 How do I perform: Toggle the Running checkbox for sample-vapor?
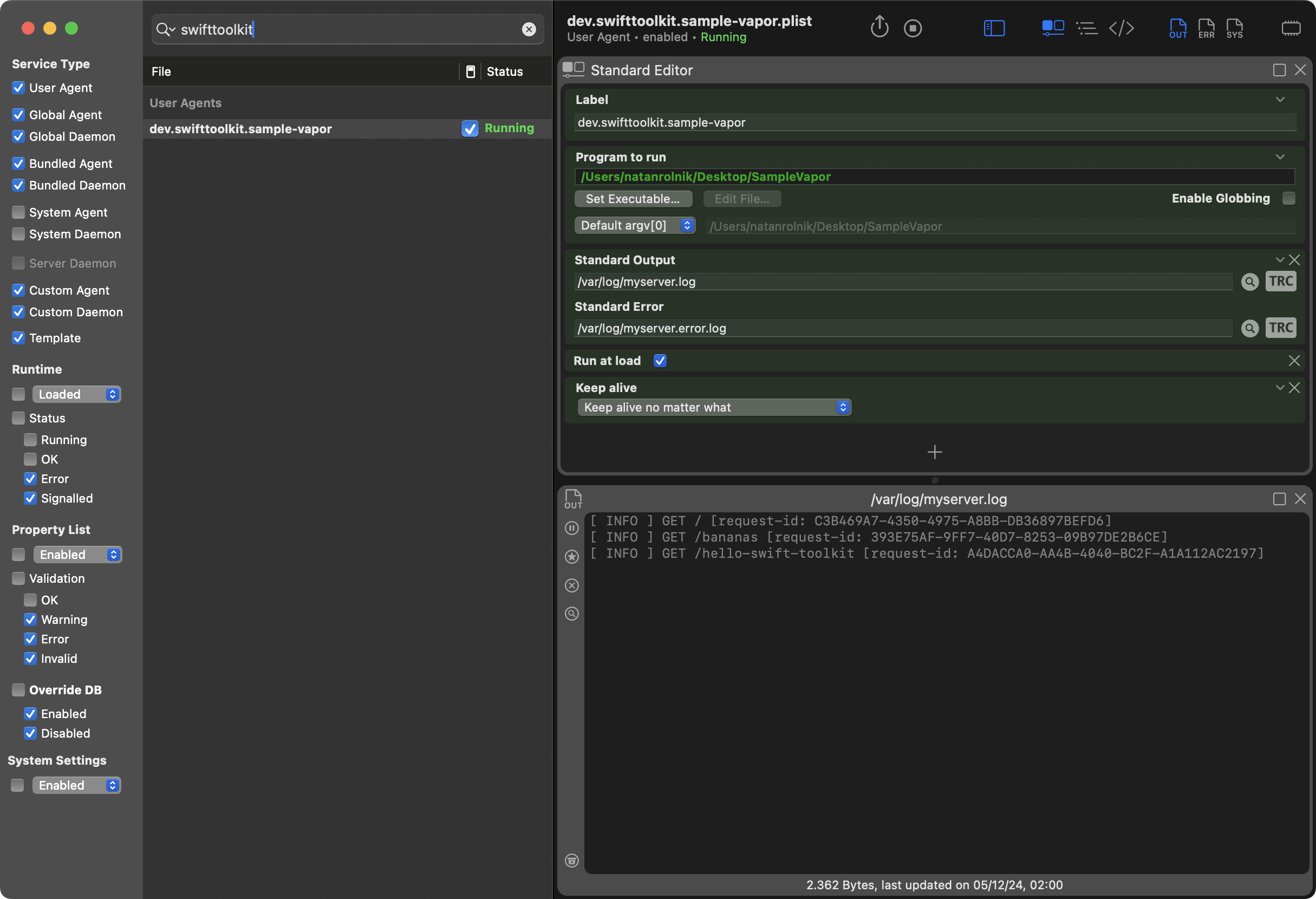(x=470, y=128)
